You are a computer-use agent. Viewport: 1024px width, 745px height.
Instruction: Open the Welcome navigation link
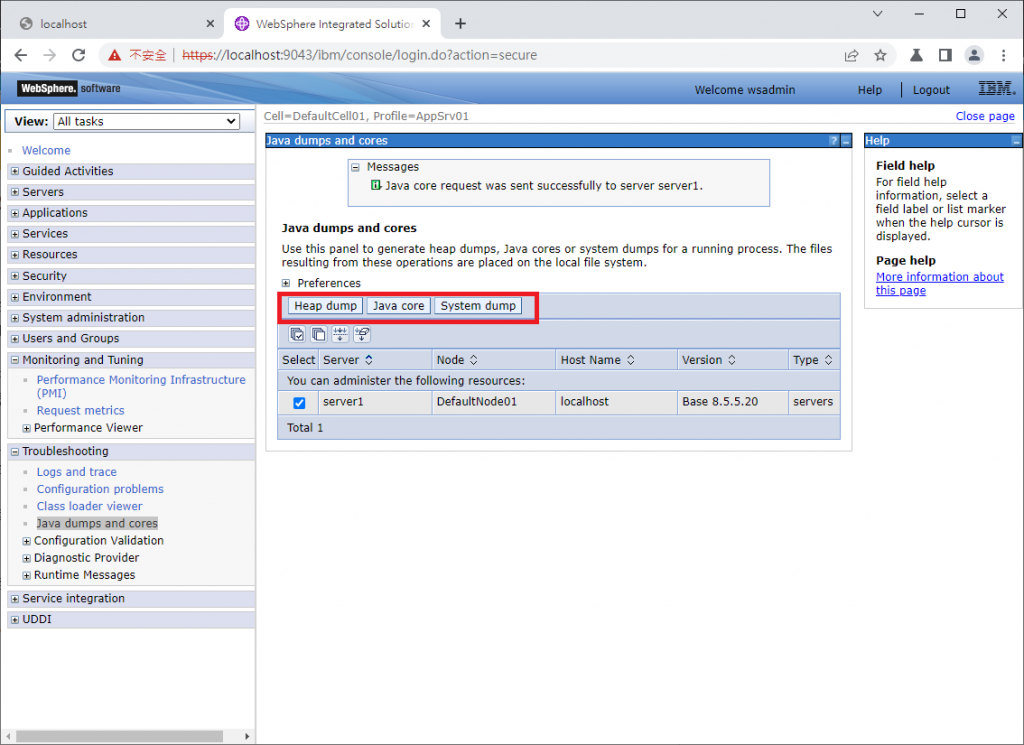tap(46, 150)
